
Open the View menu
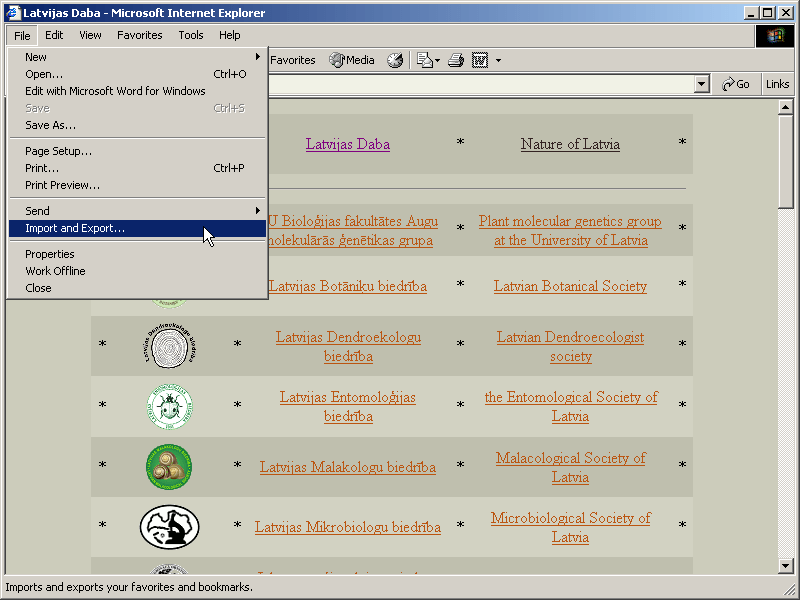(x=90, y=35)
